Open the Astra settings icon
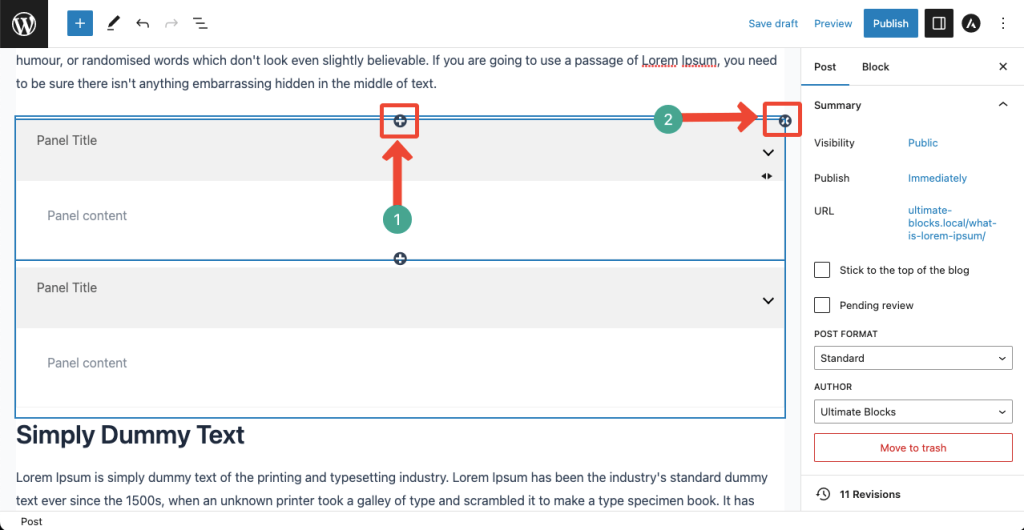Image resolution: width=1024 pixels, height=530 pixels. tap(971, 23)
